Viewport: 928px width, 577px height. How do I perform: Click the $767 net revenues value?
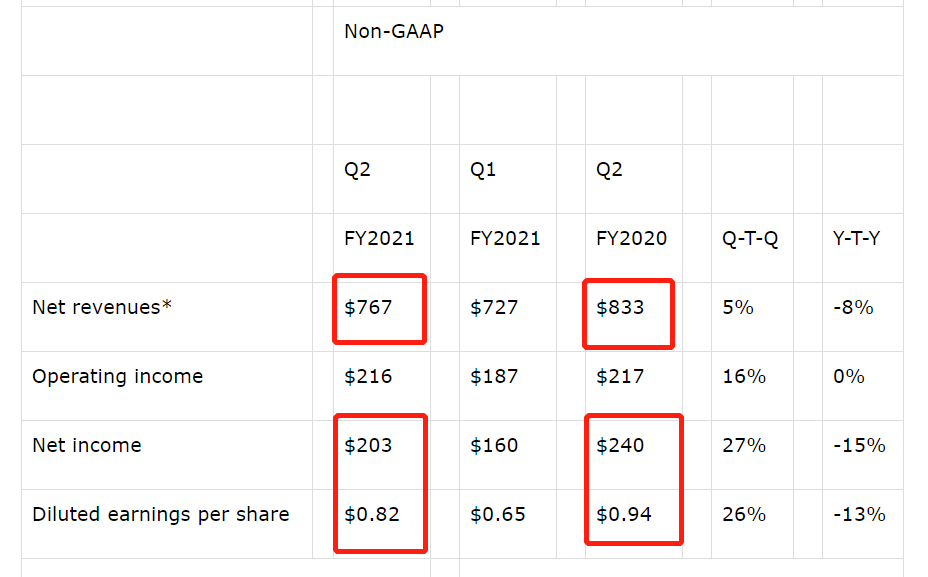(368, 308)
